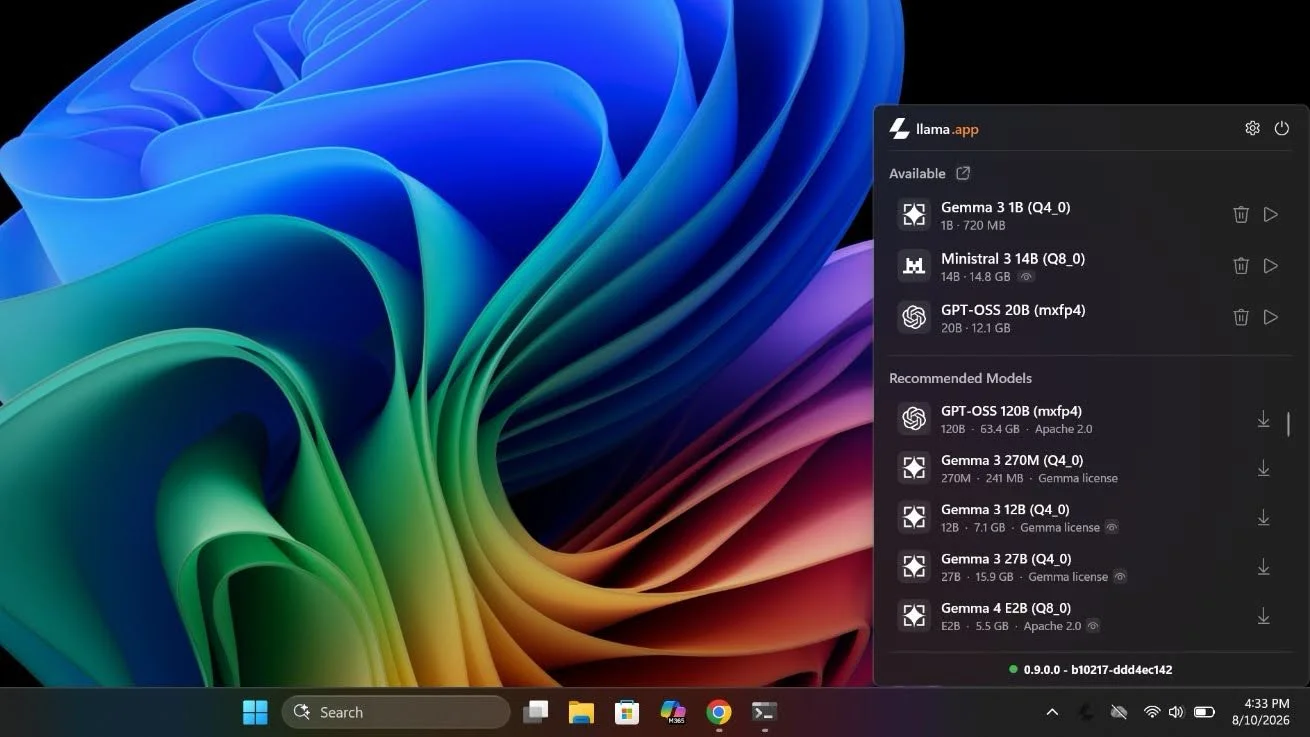Delete the Ministral 3 14B model
The width and height of the screenshot is (1310, 737).
pos(1240,265)
